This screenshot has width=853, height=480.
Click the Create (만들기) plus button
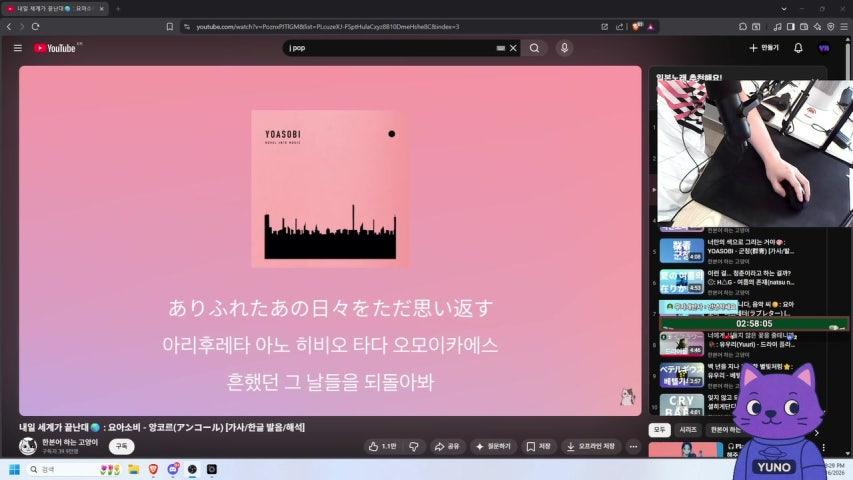[x=764, y=48]
